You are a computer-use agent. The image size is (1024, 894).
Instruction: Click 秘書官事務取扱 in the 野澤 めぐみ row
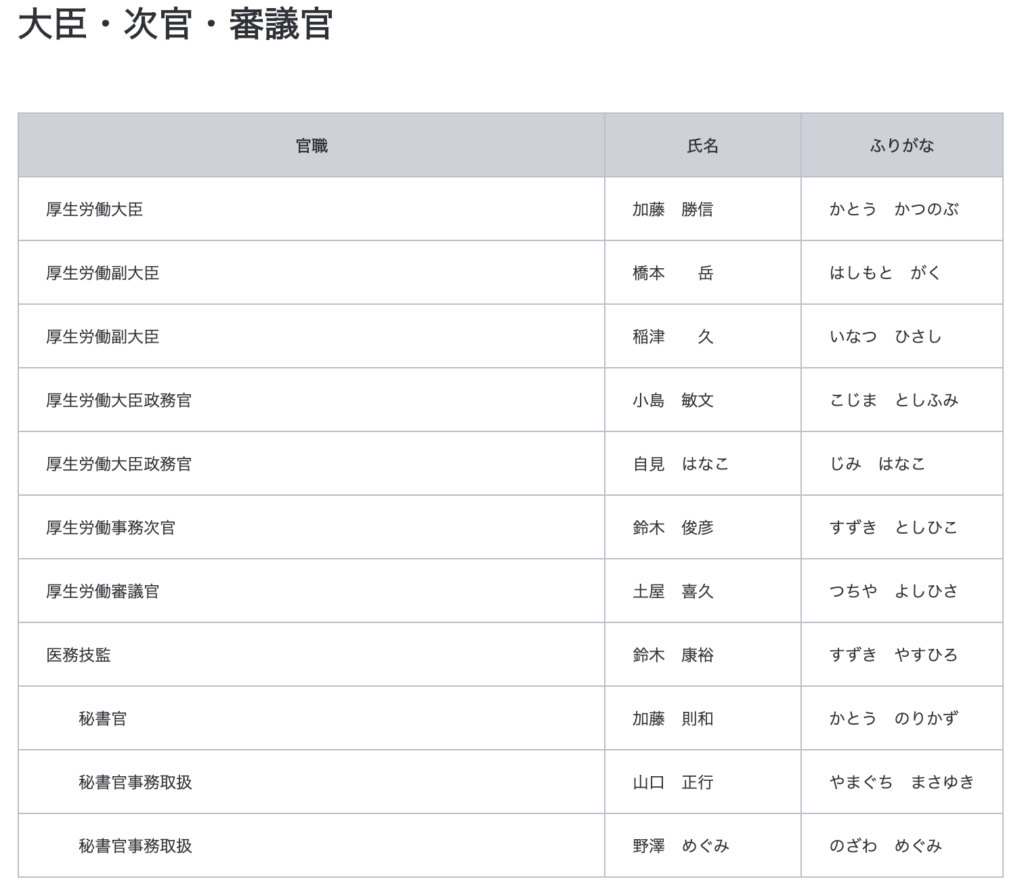click(135, 846)
